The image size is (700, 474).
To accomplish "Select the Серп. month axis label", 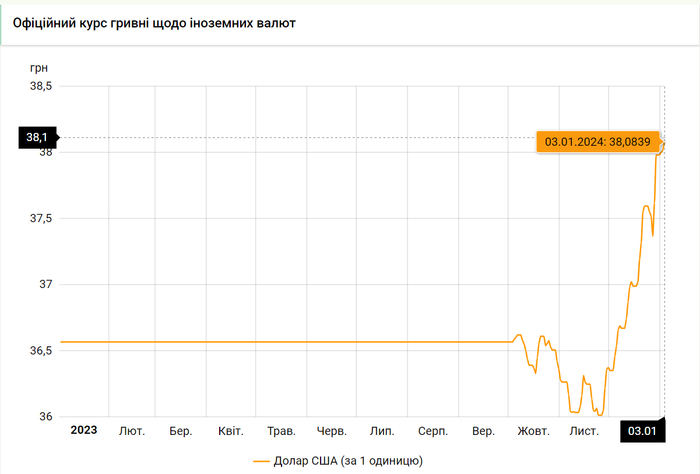I will 432,431.
